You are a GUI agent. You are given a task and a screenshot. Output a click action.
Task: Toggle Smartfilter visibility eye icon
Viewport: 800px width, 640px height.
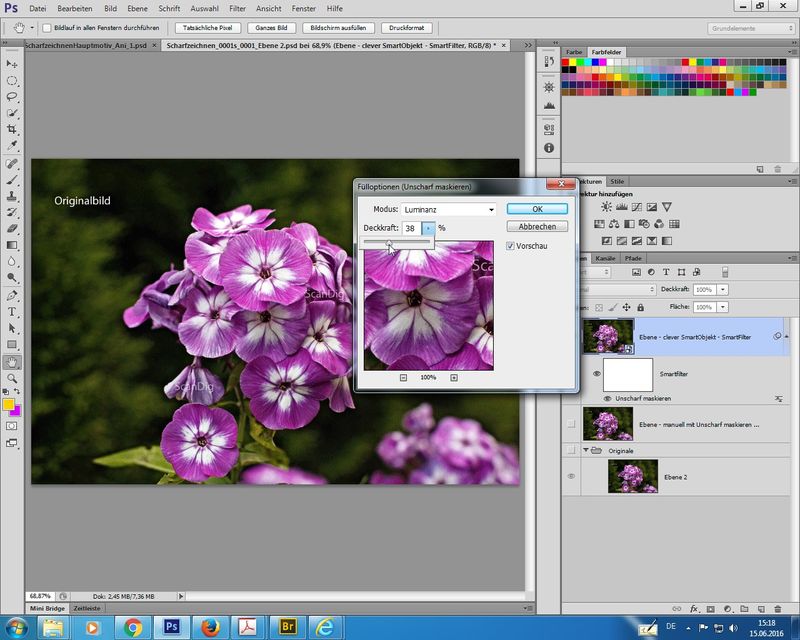click(597, 372)
